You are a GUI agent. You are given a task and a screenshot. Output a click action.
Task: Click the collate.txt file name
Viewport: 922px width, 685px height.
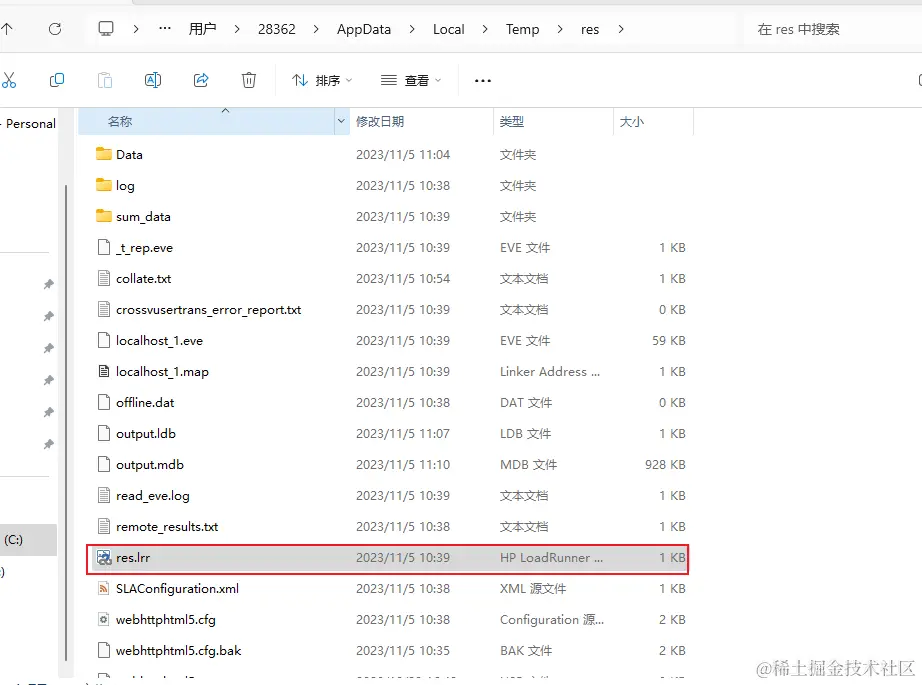(x=143, y=279)
